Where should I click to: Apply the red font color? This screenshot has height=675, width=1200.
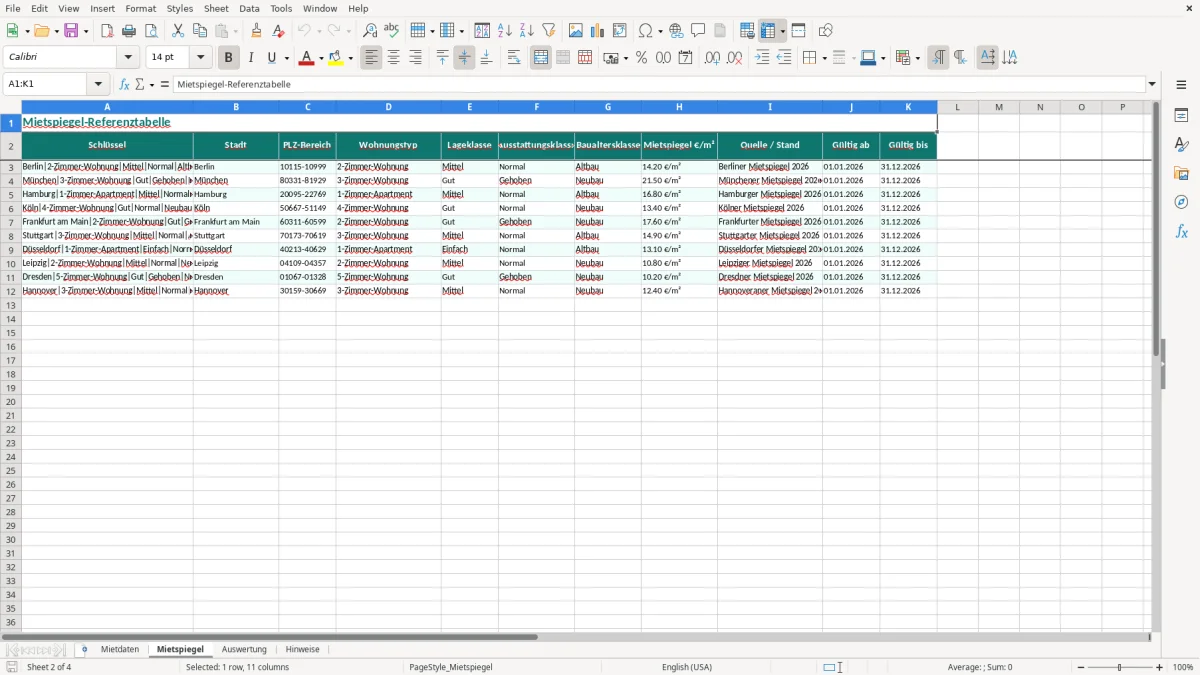(x=306, y=58)
